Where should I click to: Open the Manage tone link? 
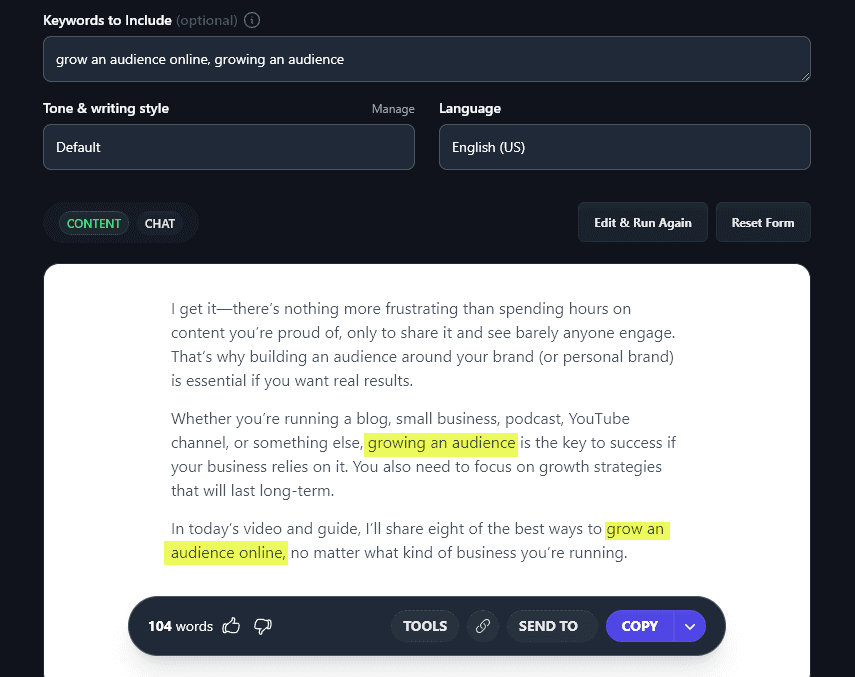[393, 109]
